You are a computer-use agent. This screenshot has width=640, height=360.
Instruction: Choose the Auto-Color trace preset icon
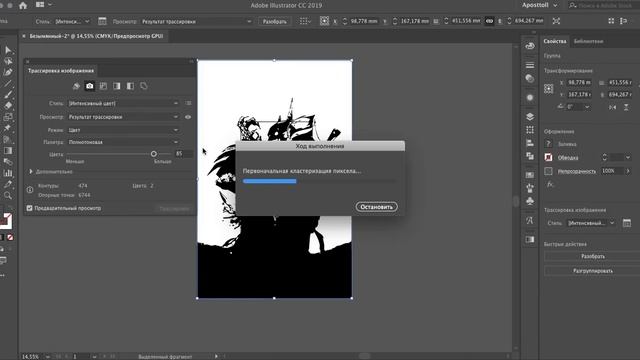click(76, 86)
